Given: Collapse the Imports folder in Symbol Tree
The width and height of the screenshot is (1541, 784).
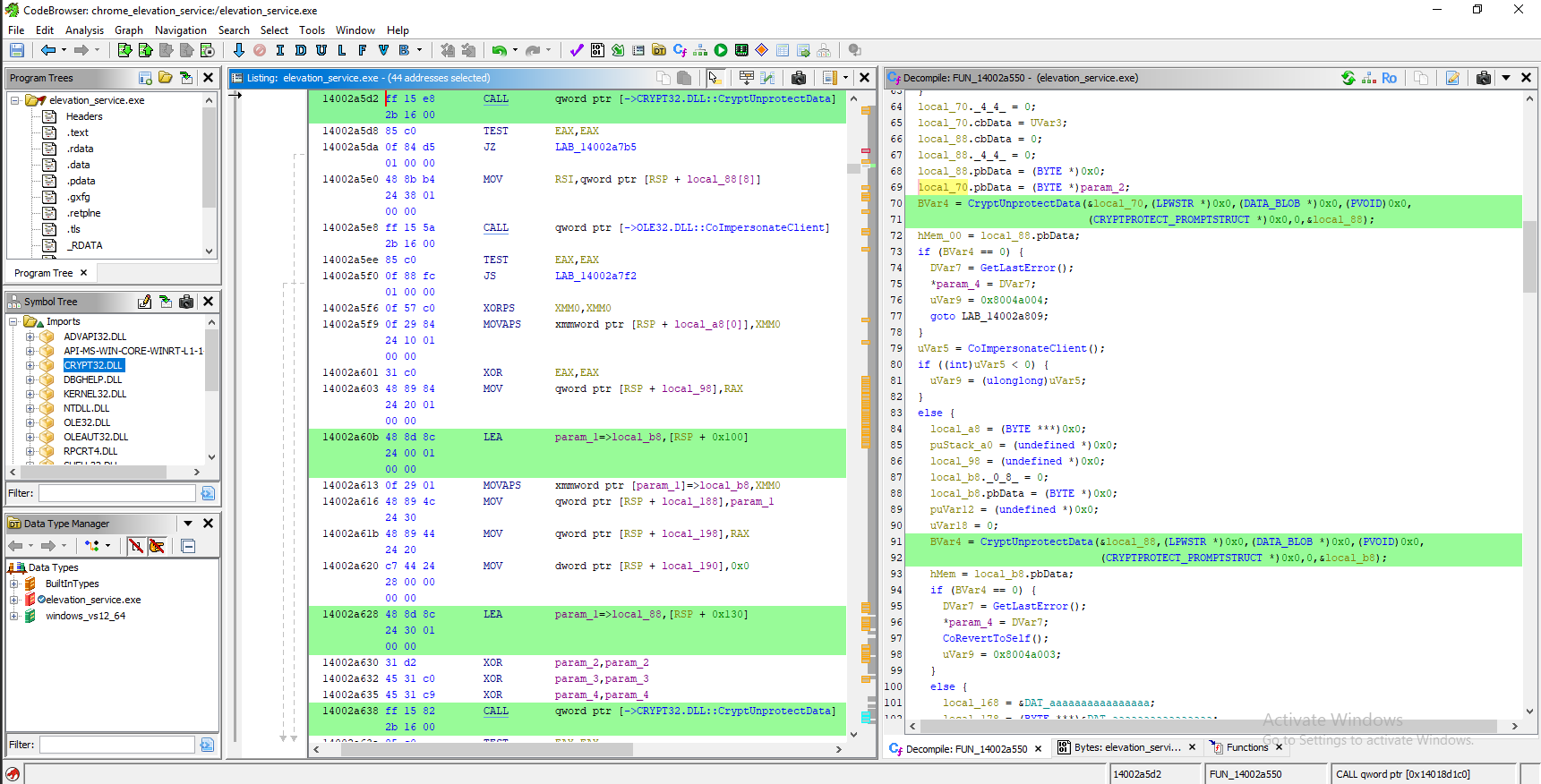Looking at the screenshot, I should pyautogui.click(x=13, y=321).
